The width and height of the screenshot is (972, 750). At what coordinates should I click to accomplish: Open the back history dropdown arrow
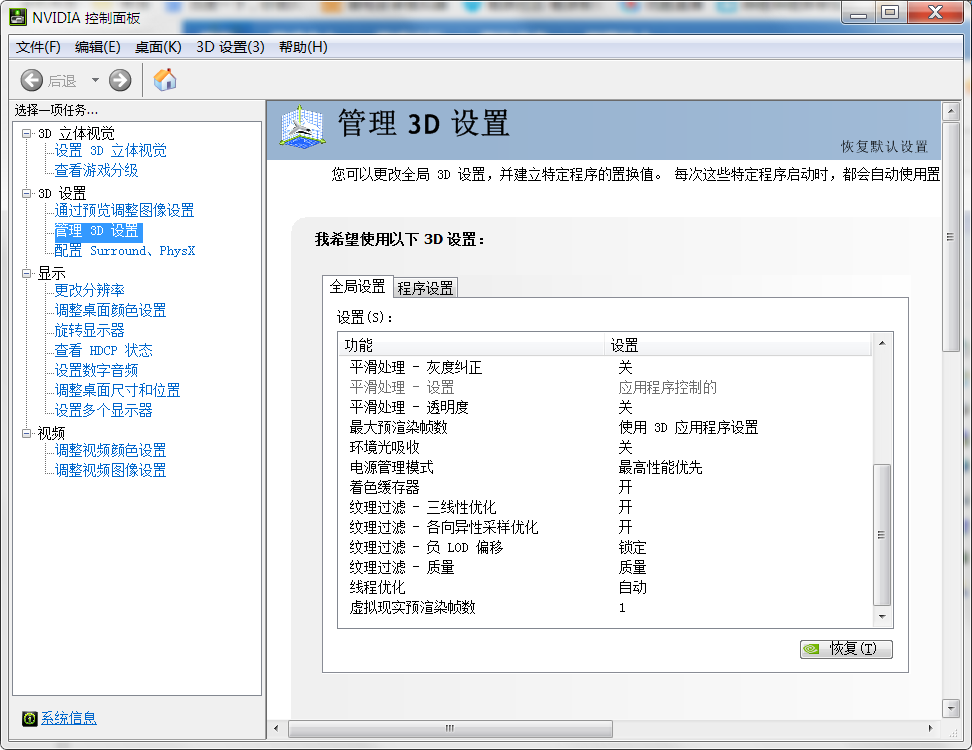(95, 80)
